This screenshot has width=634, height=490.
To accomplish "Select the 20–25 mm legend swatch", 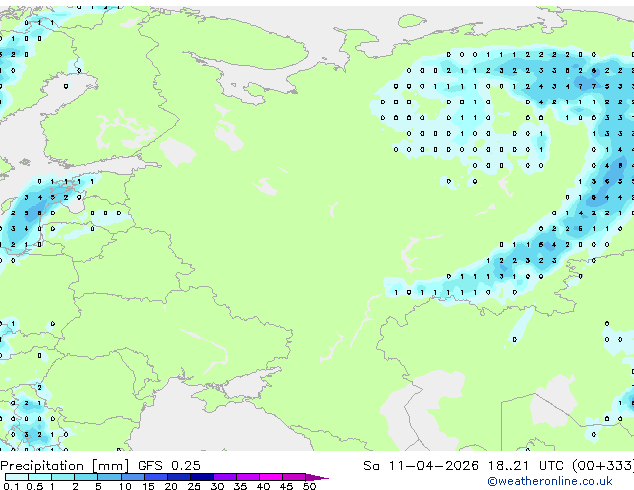I will tap(179, 477).
